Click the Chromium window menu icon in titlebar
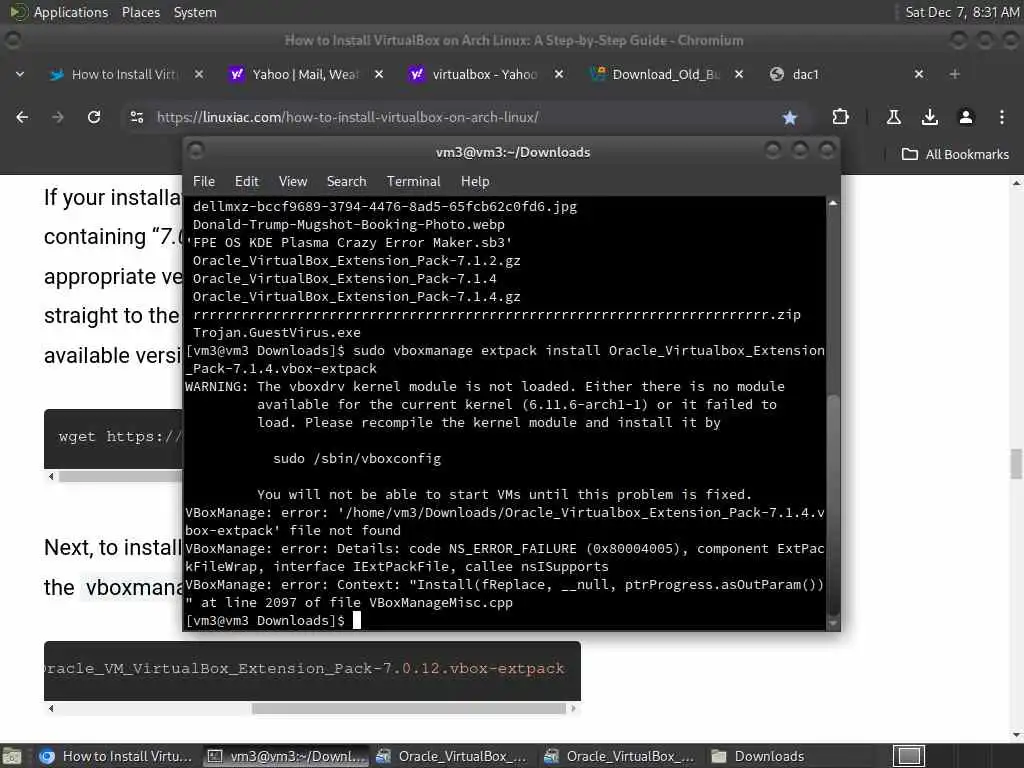Screen dimensions: 1024x768 (x=13, y=40)
